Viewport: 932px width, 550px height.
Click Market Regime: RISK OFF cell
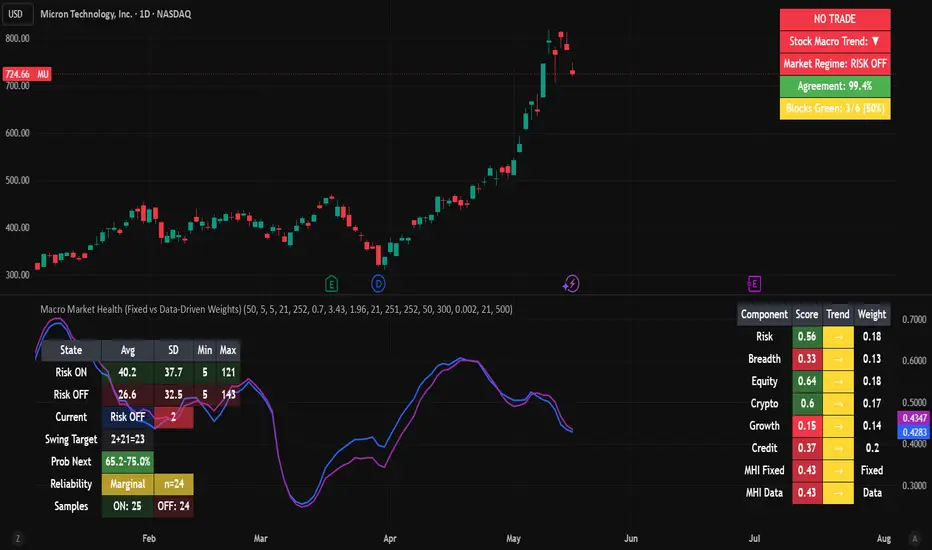(835, 64)
